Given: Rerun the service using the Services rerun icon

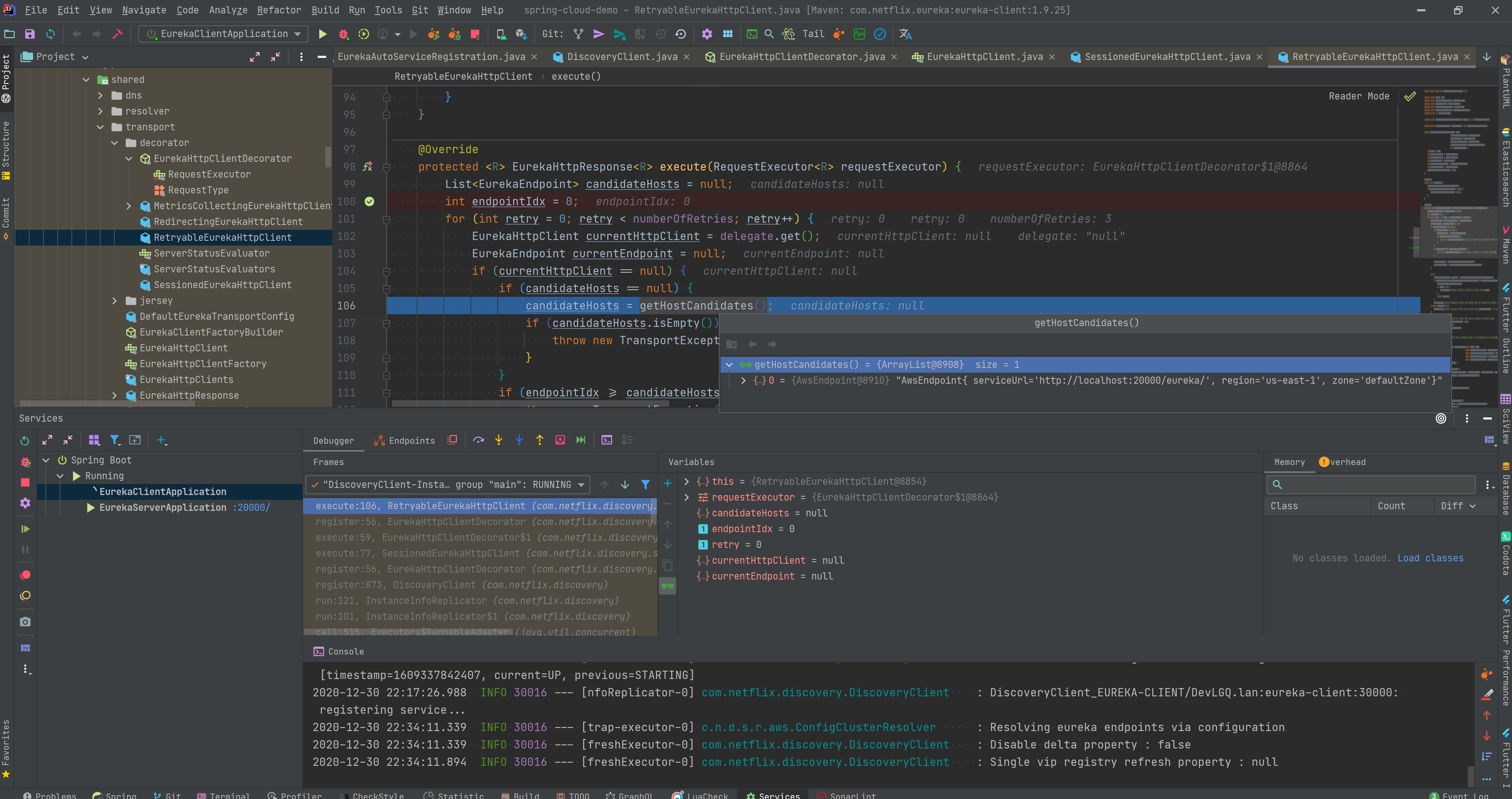Looking at the screenshot, I should coord(24,440).
